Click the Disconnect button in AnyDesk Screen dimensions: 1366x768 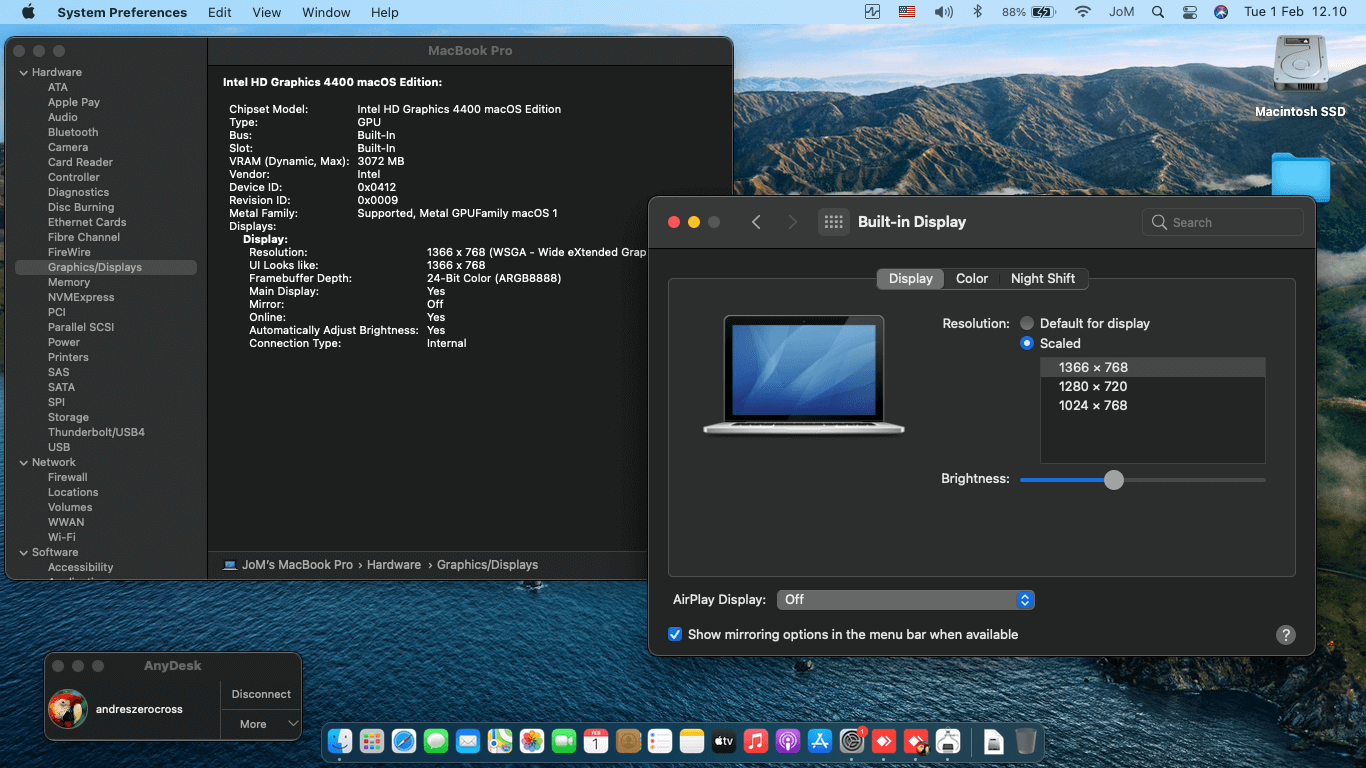(x=261, y=694)
